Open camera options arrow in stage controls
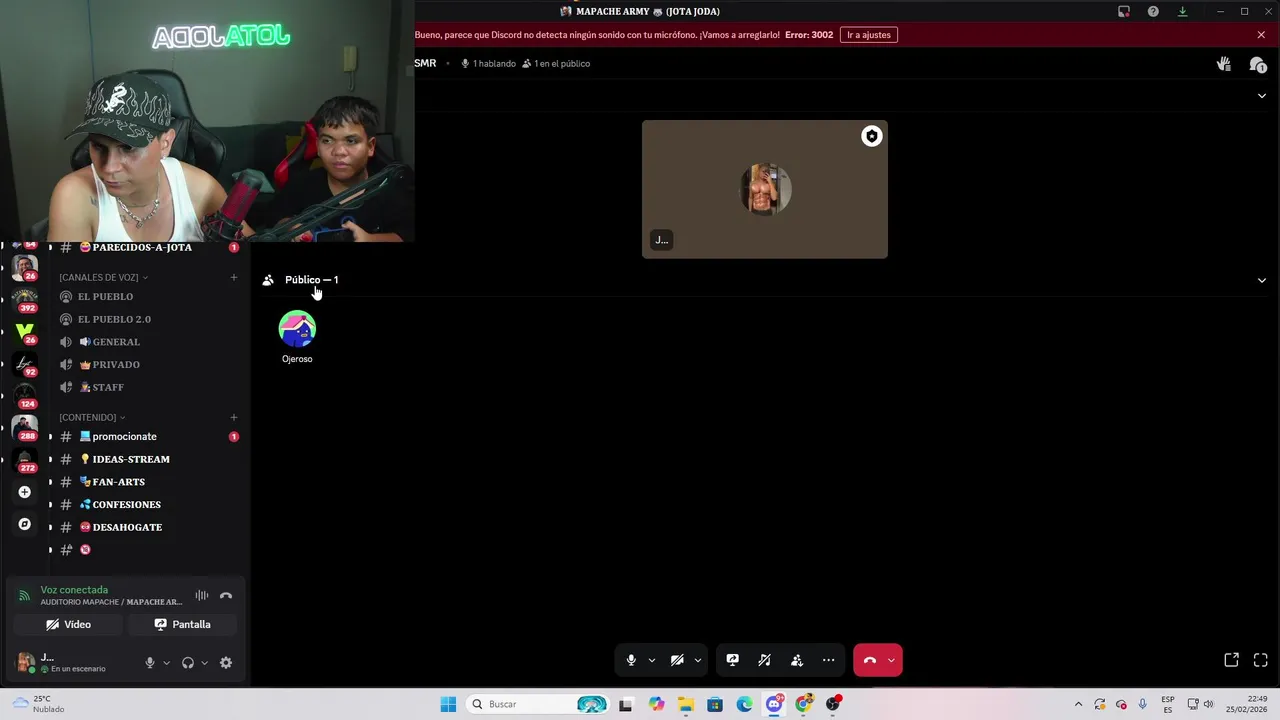The width and height of the screenshot is (1280, 720). [x=698, y=660]
